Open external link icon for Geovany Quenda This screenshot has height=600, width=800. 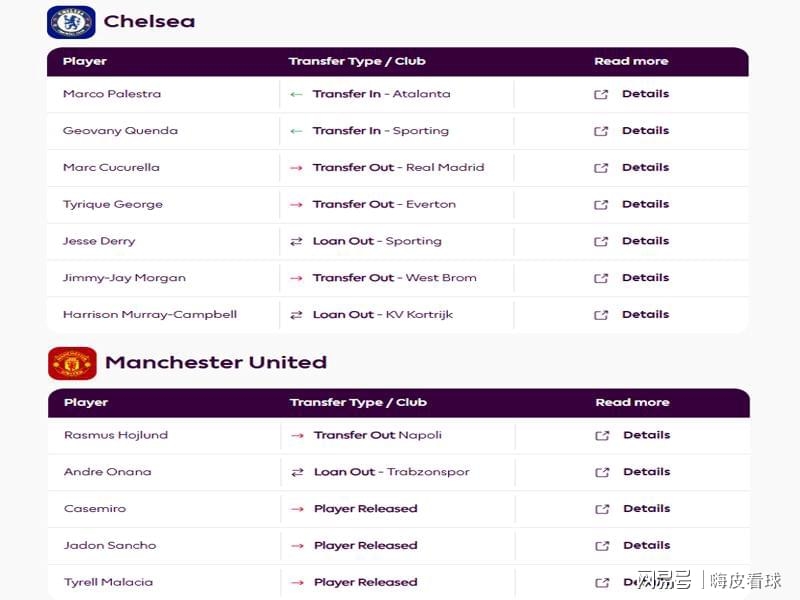tap(601, 131)
